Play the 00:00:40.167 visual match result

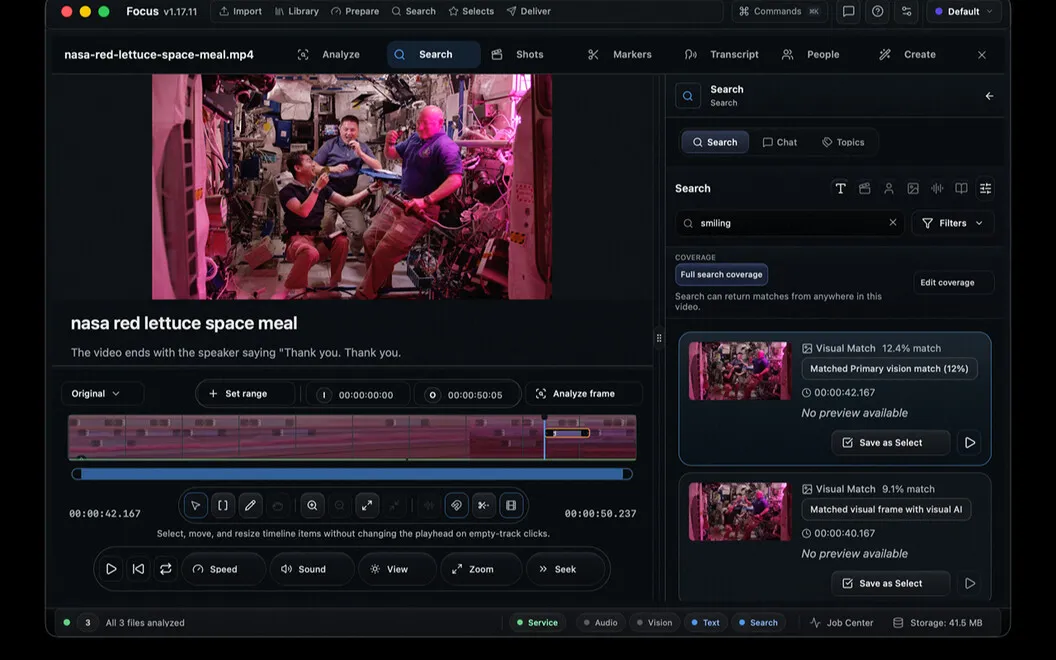click(x=970, y=583)
